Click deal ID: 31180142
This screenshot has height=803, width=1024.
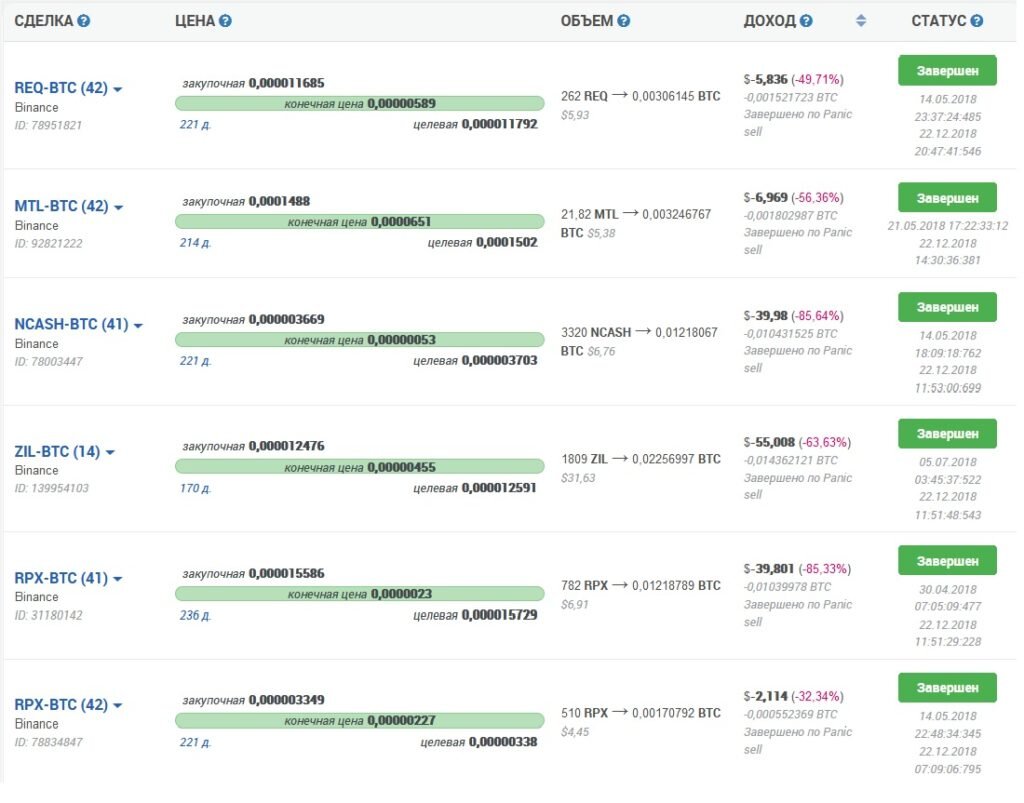[x=48, y=616]
